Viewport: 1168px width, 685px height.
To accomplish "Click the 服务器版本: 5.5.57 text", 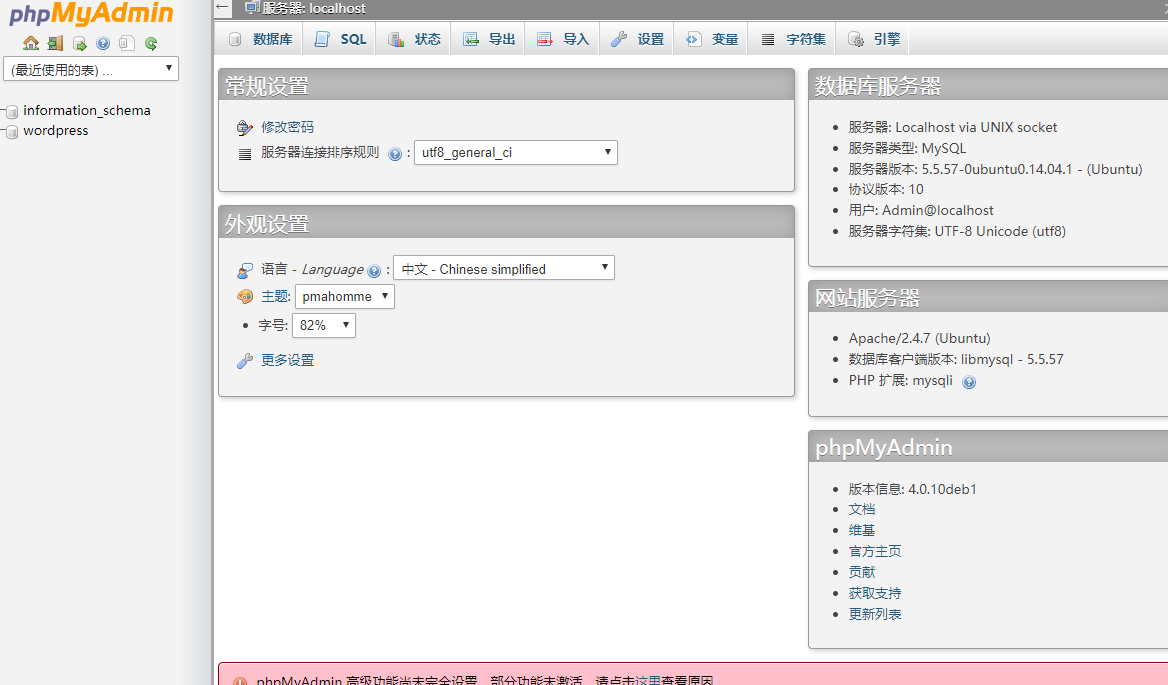I will (995, 169).
